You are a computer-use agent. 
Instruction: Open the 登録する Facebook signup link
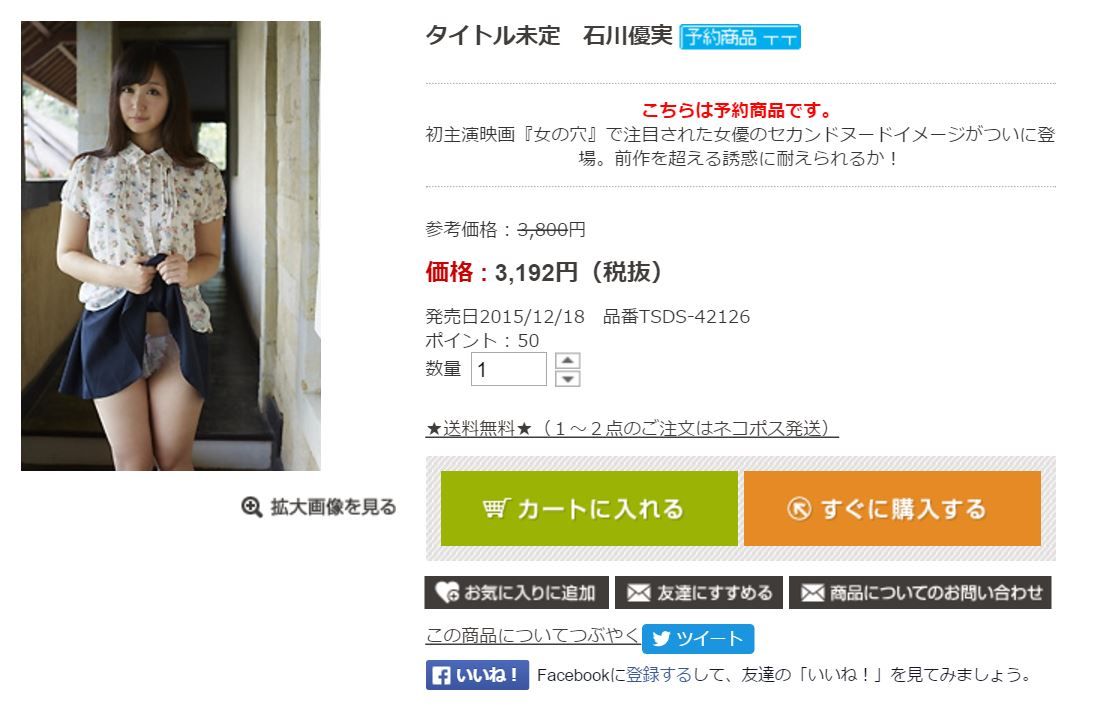[x=659, y=674]
